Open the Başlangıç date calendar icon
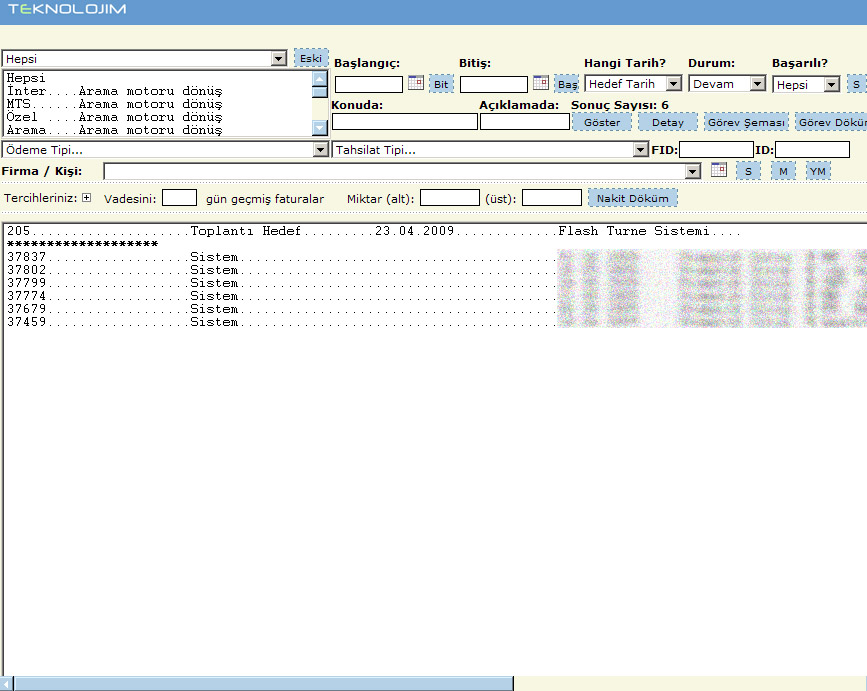Image resolution: width=867 pixels, height=691 pixels. (x=416, y=83)
